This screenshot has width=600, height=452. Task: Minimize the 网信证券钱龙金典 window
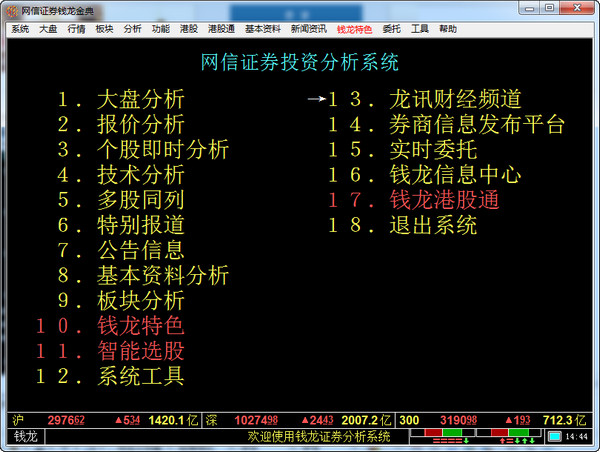click(529, 8)
